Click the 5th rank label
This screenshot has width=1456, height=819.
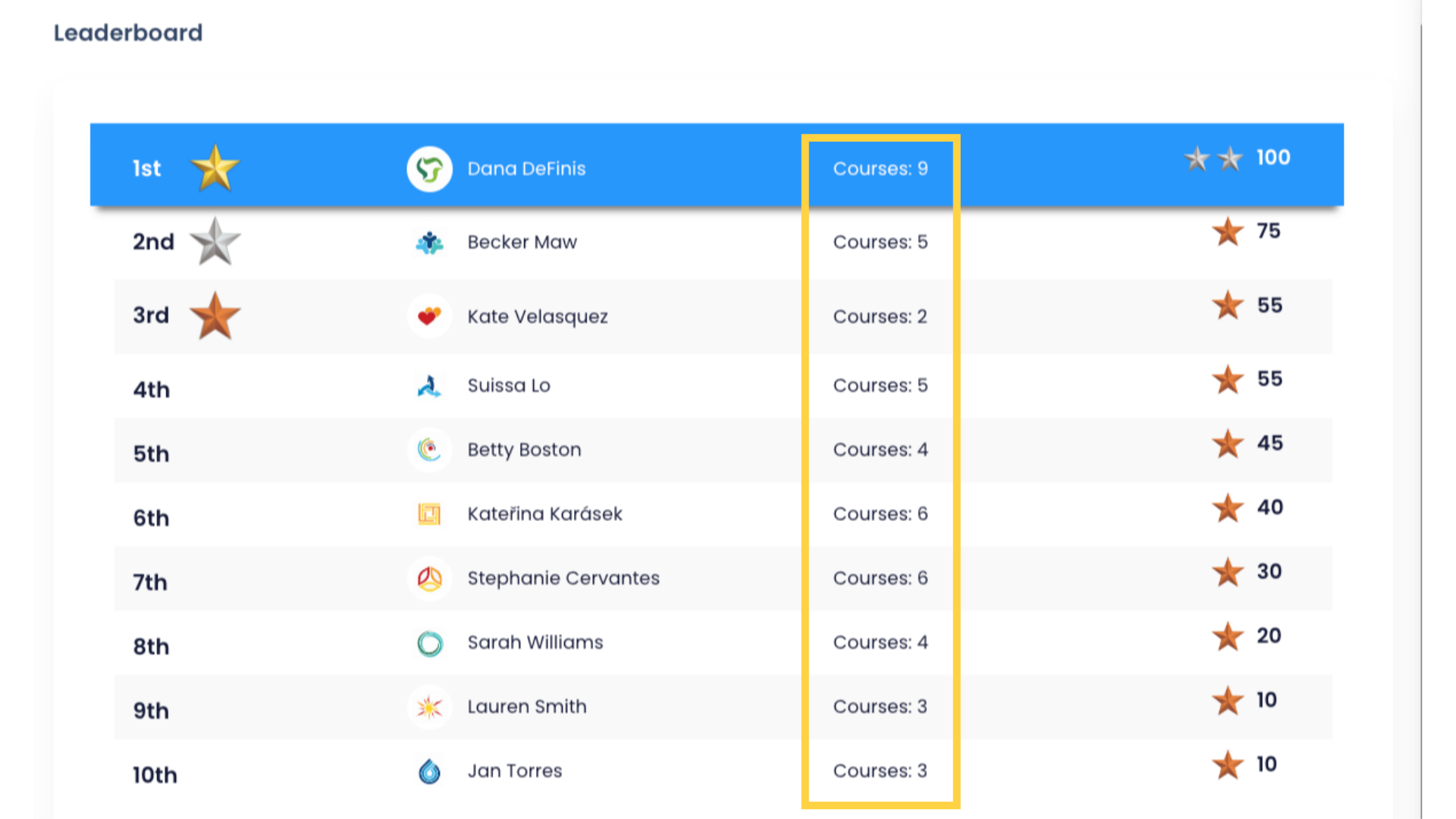[151, 454]
